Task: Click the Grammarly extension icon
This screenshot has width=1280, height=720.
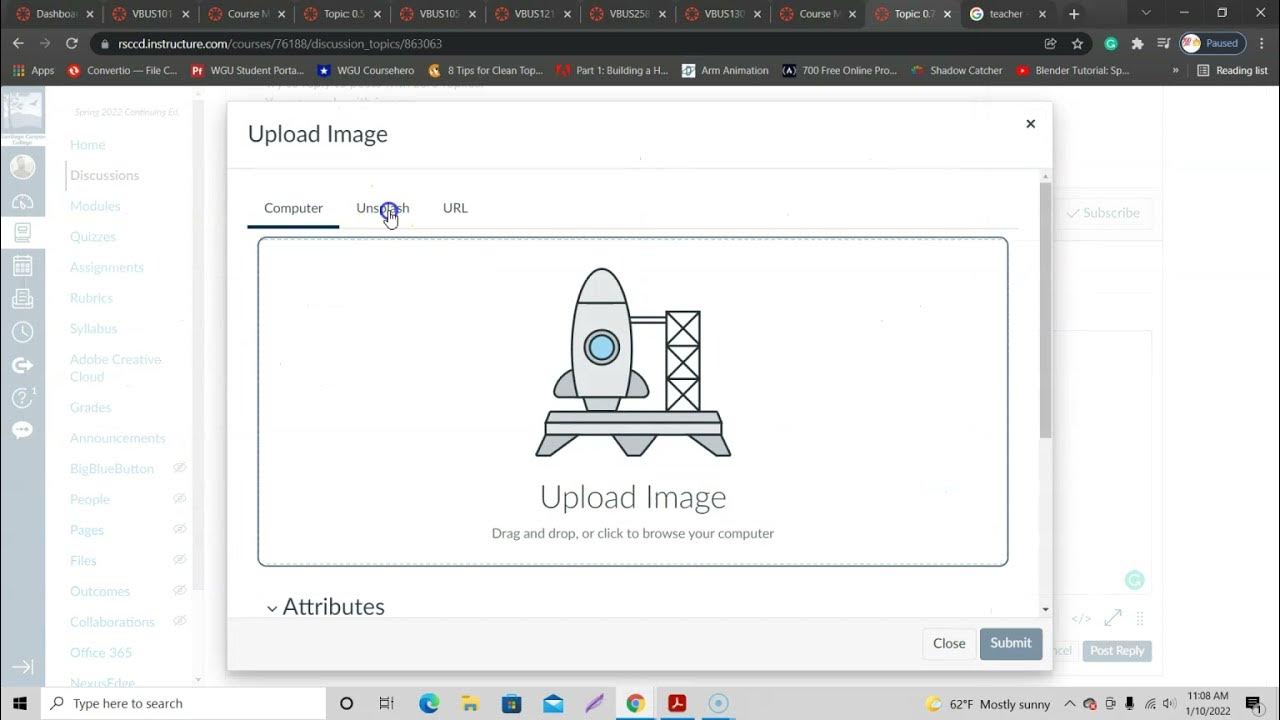Action: pyautogui.click(x=1110, y=44)
